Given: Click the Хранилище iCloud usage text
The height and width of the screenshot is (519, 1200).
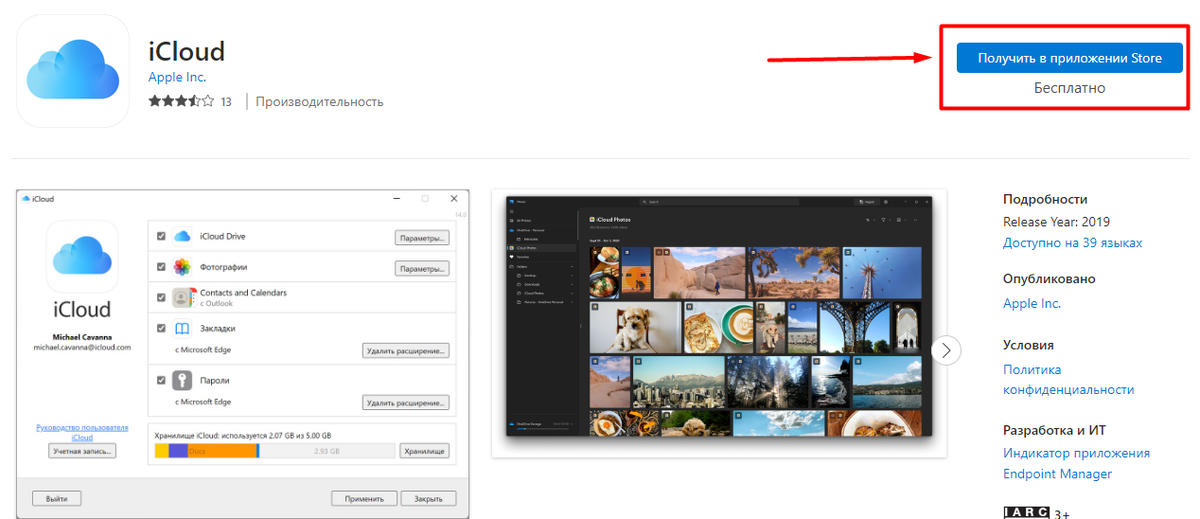Looking at the screenshot, I should 242,436.
